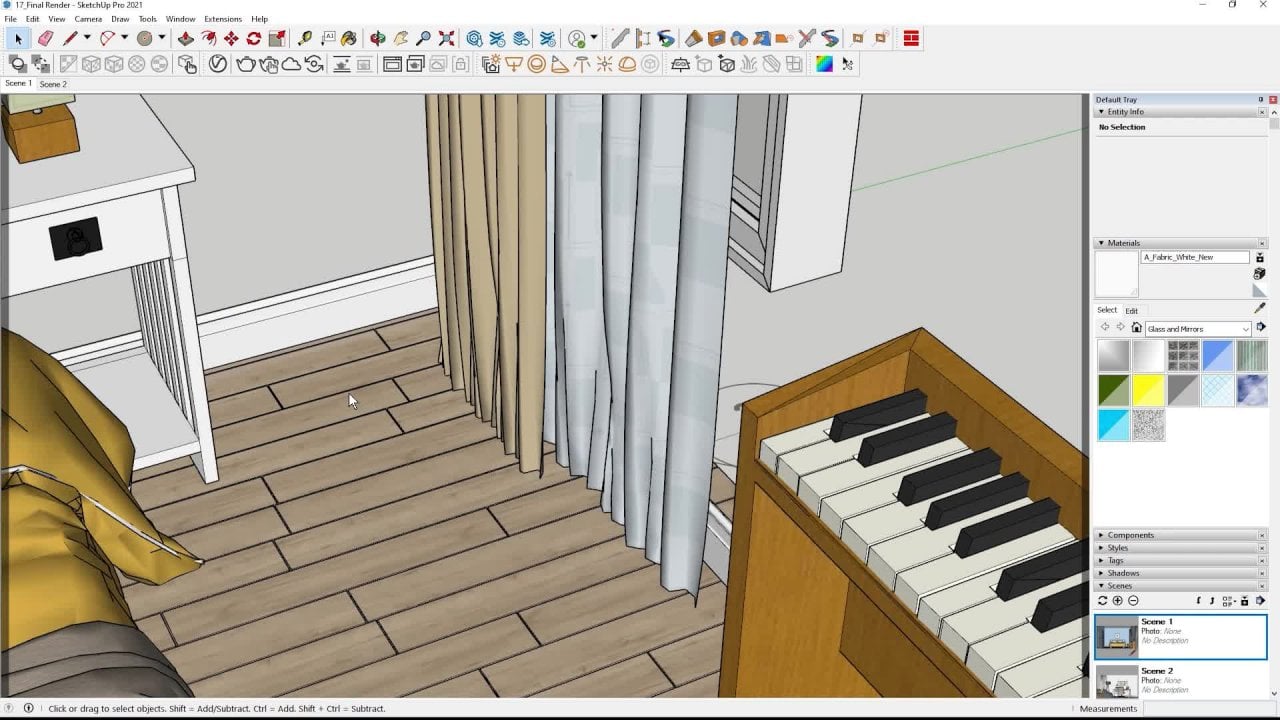The image size is (1280, 720).
Task: Select the Rotate tool
Action: (x=254, y=39)
